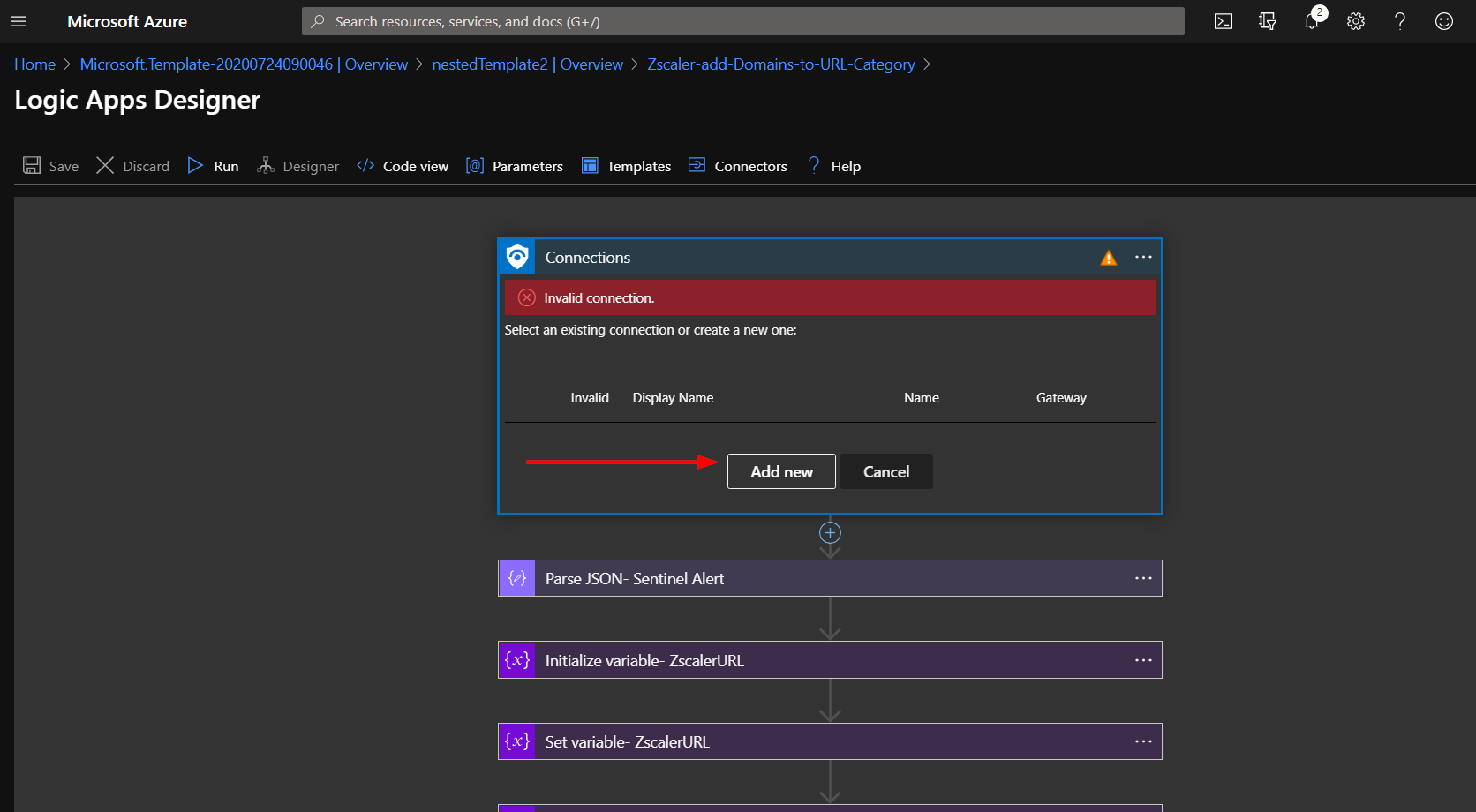Click the Connections card title

[x=588, y=258]
